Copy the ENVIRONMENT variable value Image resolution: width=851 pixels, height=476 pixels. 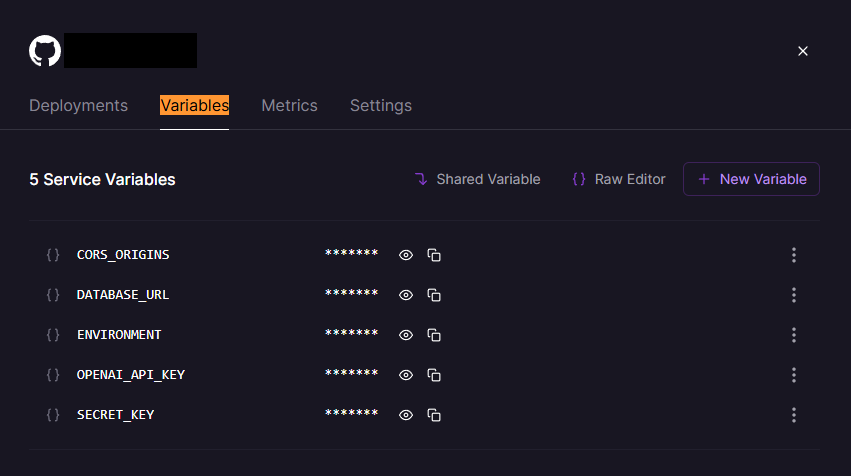click(434, 335)
